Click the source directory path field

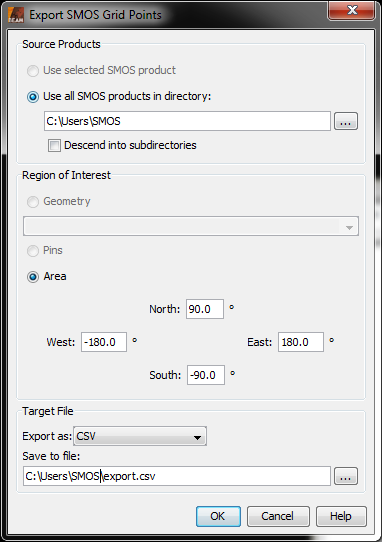(187, 121)
